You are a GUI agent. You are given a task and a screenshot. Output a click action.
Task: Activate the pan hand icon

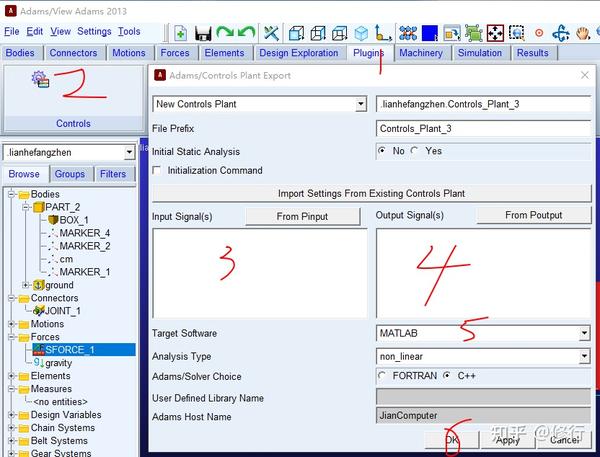pyautogui.click(x=583, y=34)
